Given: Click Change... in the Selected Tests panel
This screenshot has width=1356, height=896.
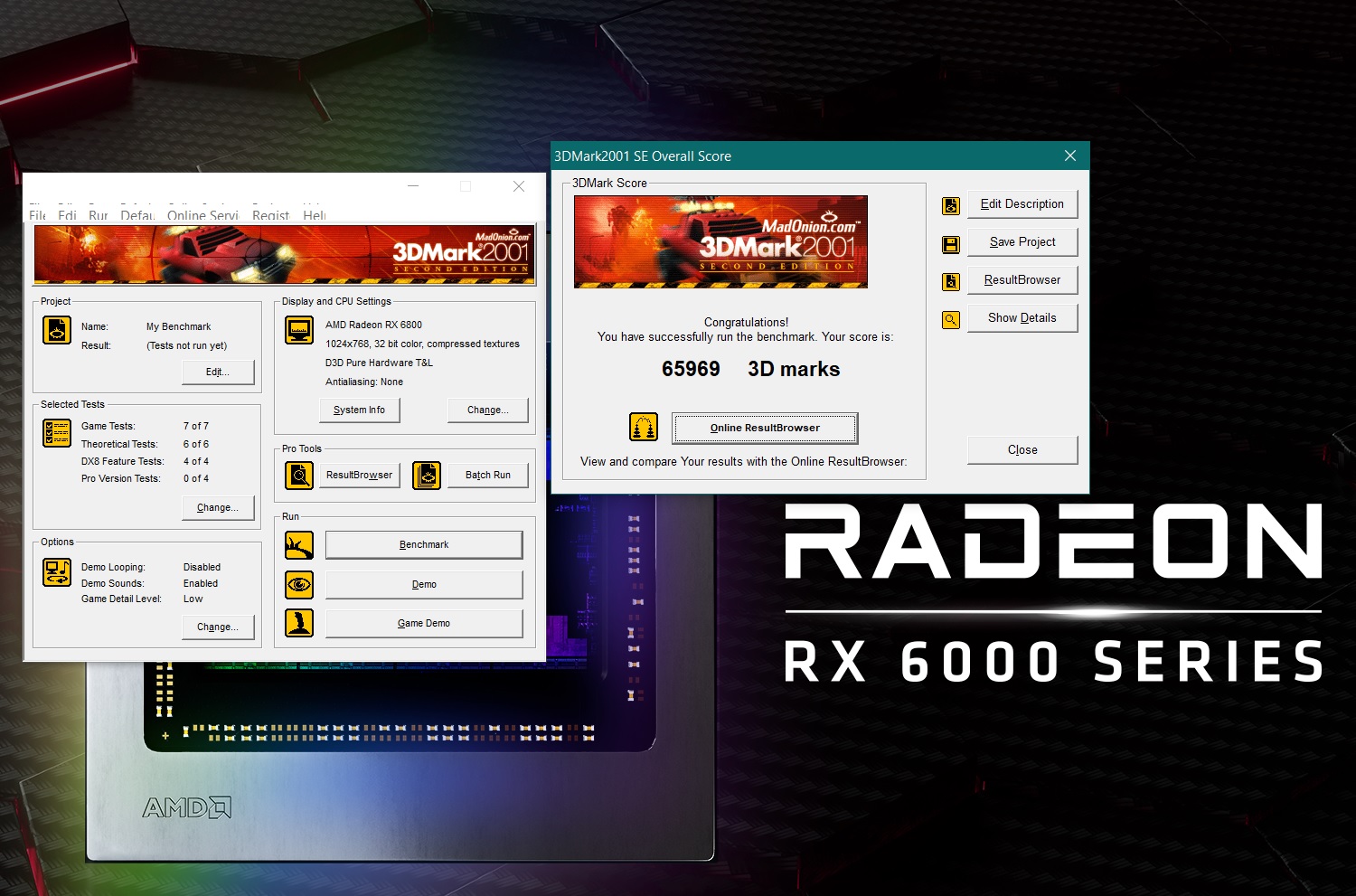Looking at the screenshot, I should (218, 507).
